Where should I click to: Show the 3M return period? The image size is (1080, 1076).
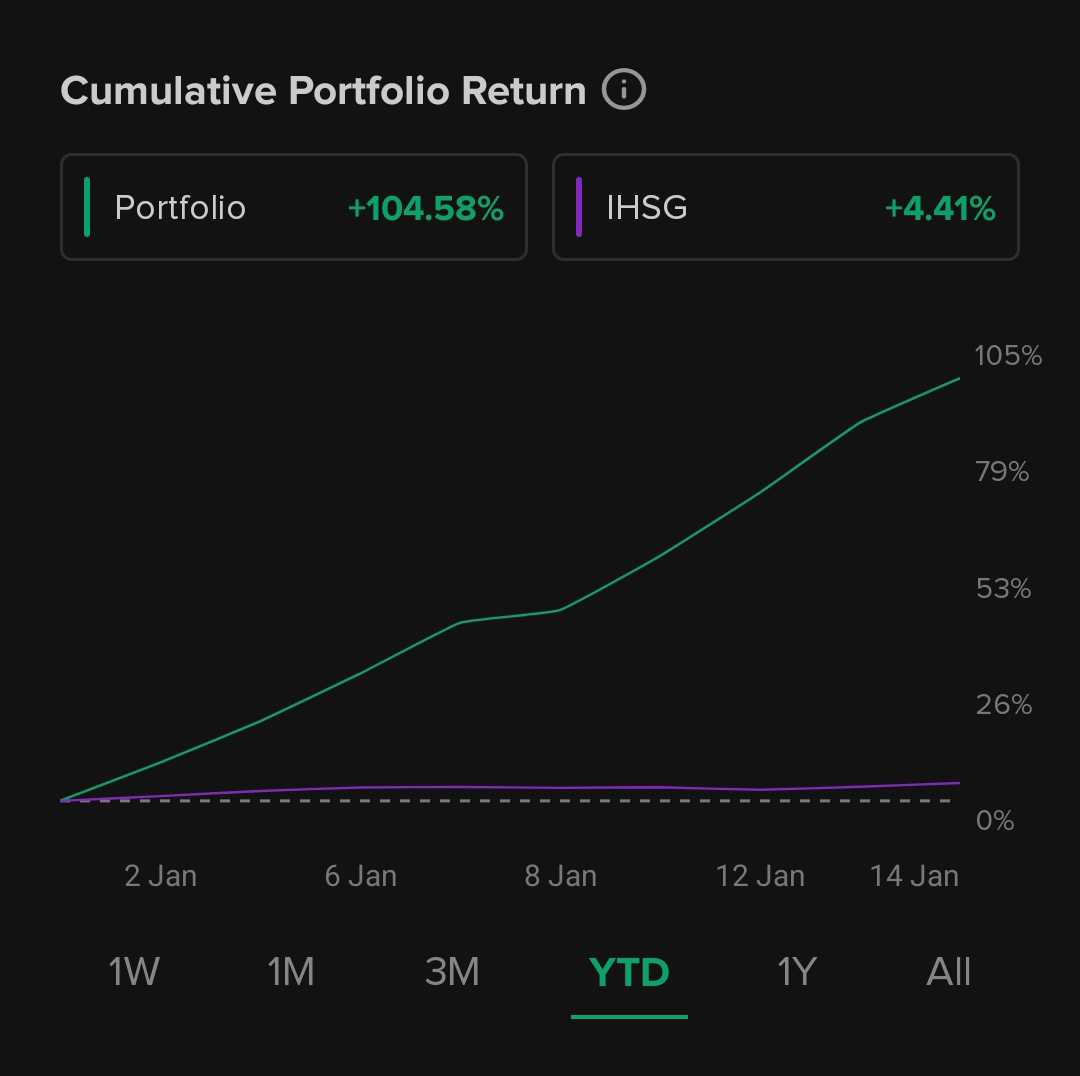click(x=452, y=971)
